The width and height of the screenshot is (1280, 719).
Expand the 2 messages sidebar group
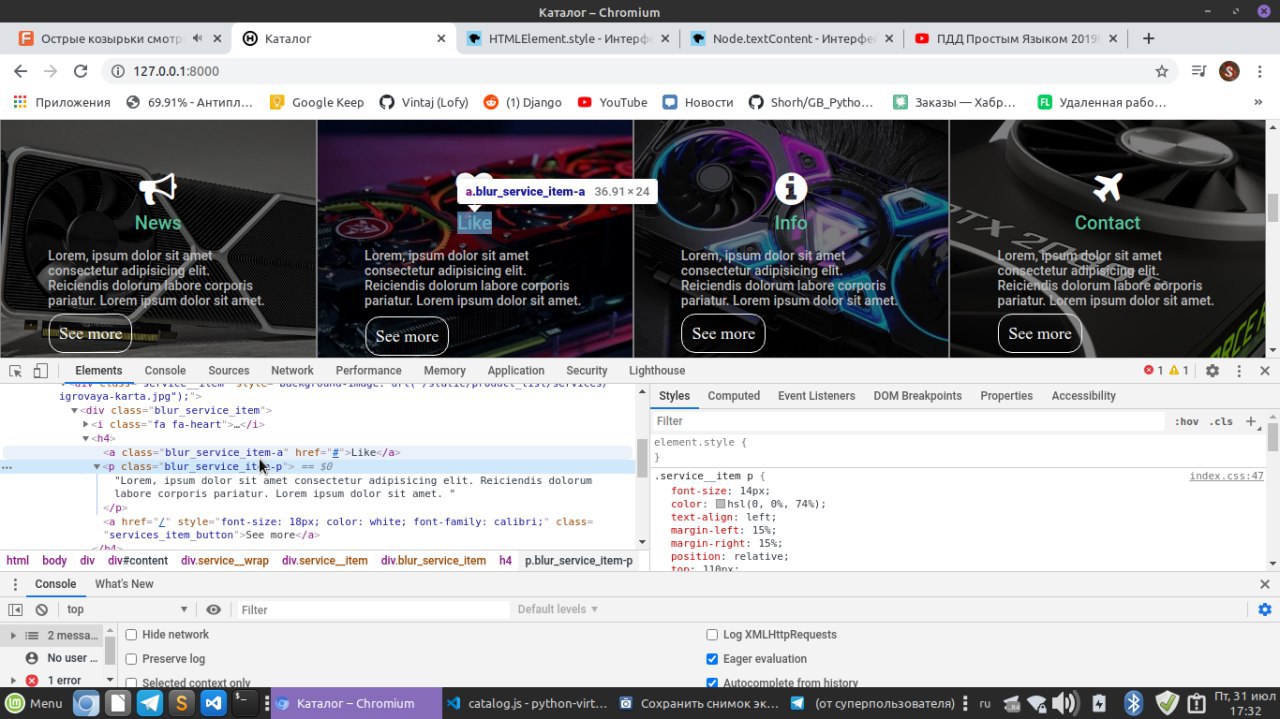point(12,635)
